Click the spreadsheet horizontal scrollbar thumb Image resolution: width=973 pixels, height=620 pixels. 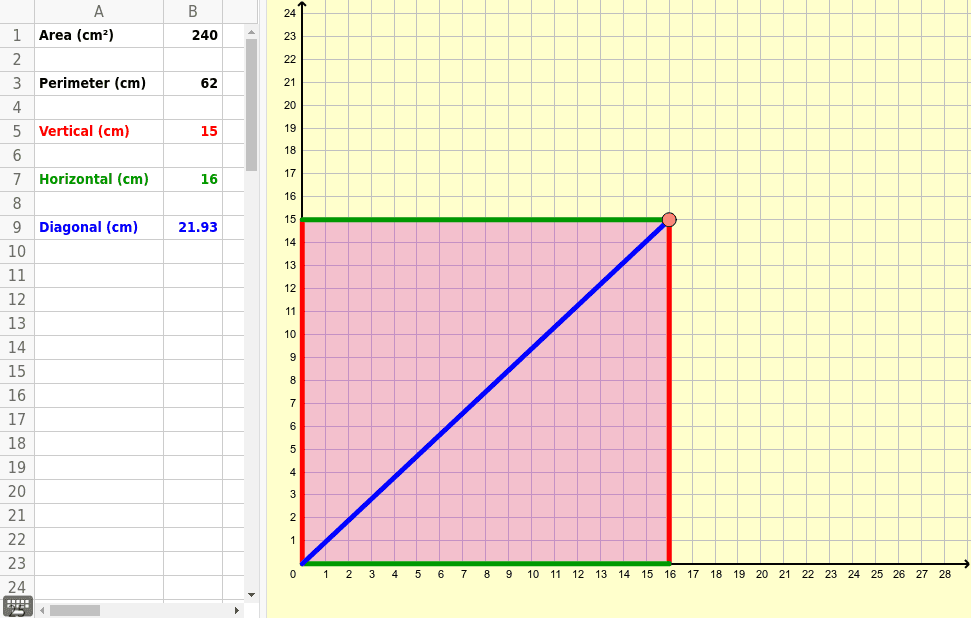point(75,611)
